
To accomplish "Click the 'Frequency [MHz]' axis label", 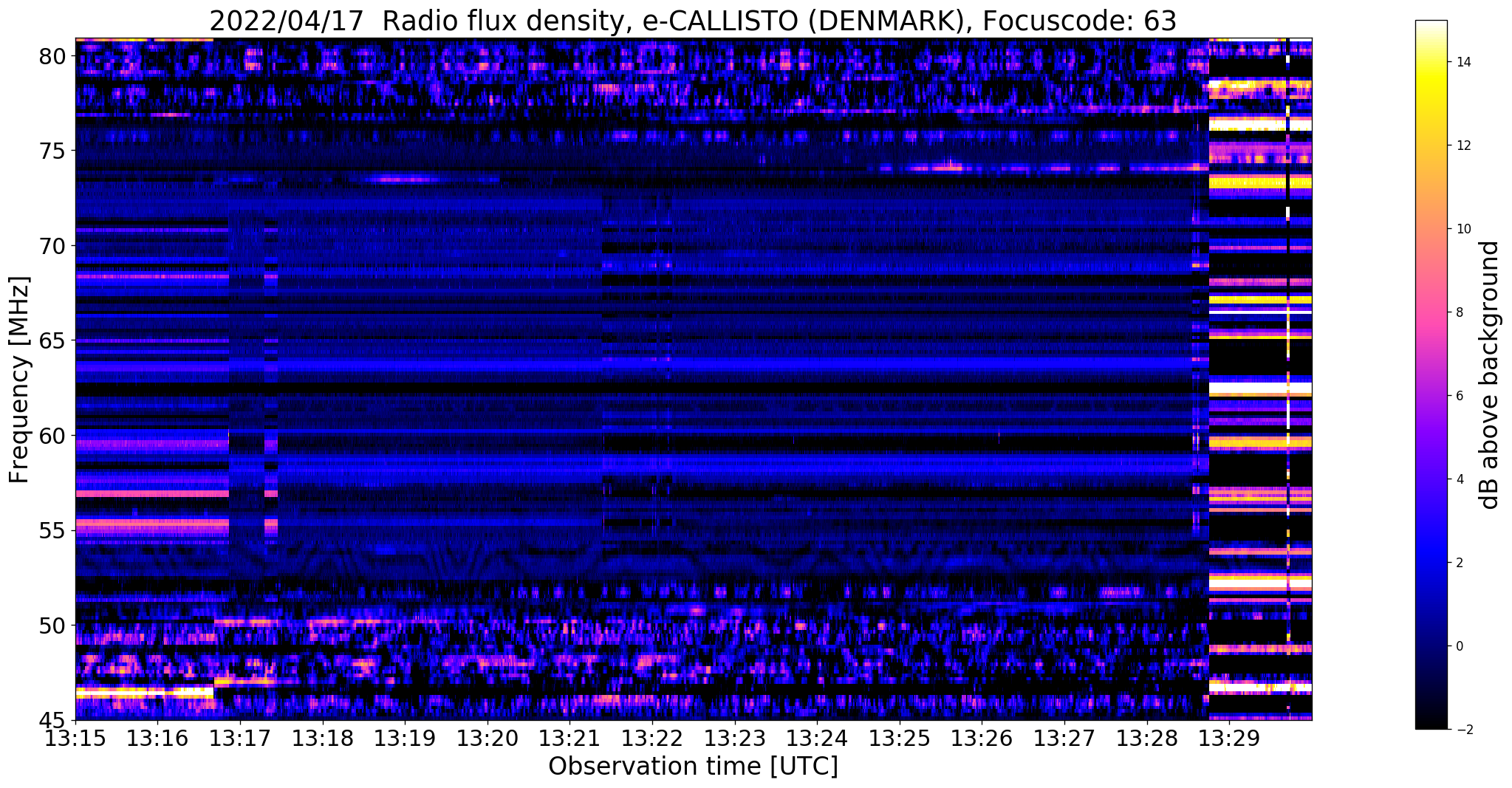I will pos(19,380).
